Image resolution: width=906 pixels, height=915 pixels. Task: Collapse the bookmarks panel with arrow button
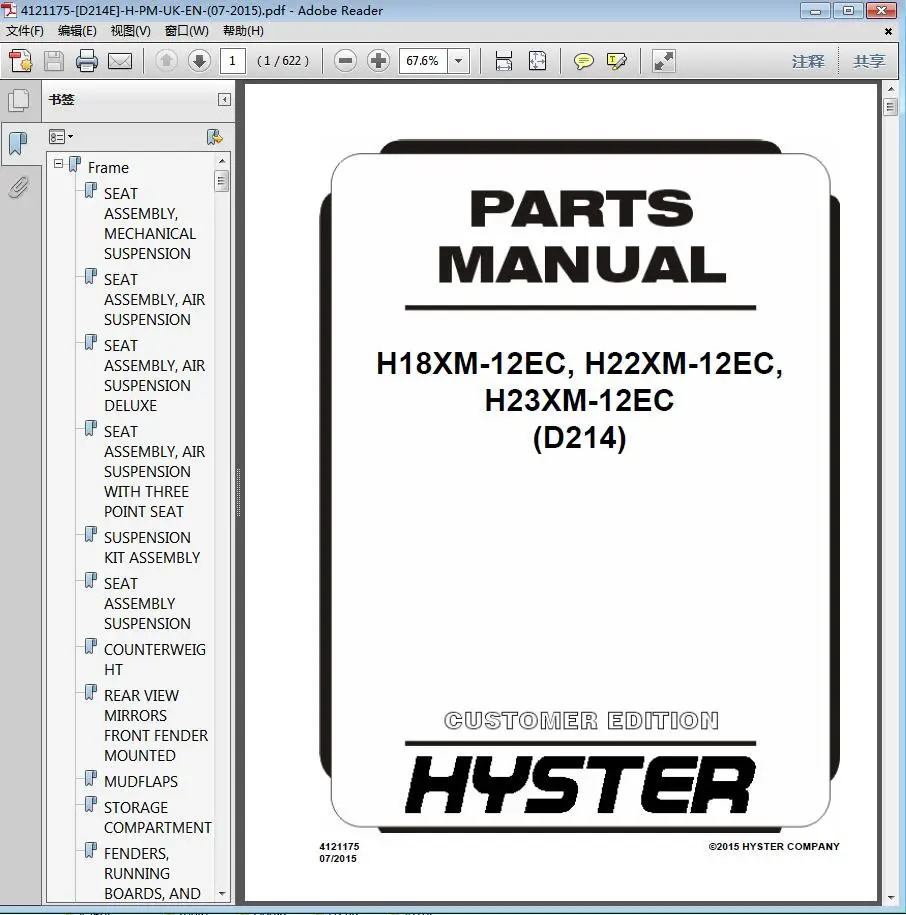[224, 100]
